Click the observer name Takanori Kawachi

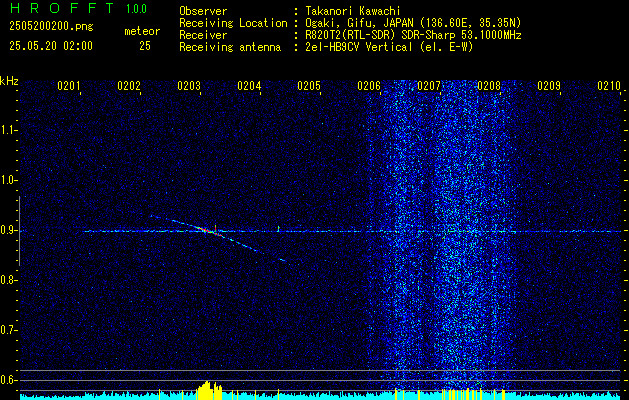353,11
